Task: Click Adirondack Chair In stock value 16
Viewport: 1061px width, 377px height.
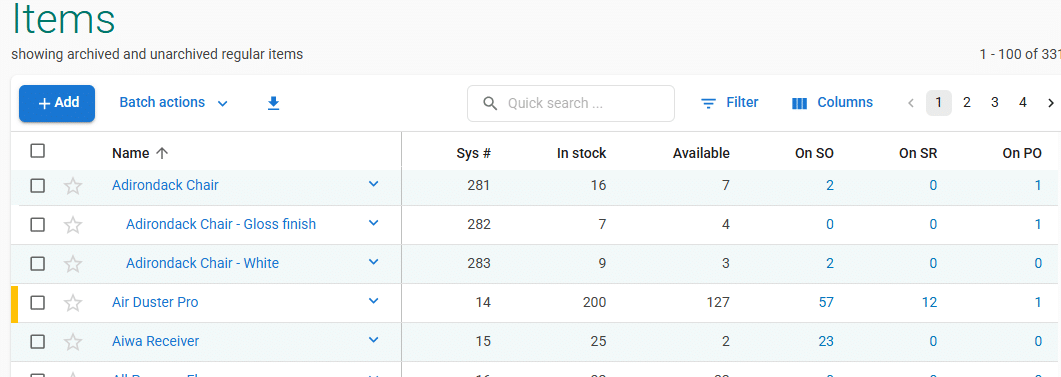Action: coord(598,185)
